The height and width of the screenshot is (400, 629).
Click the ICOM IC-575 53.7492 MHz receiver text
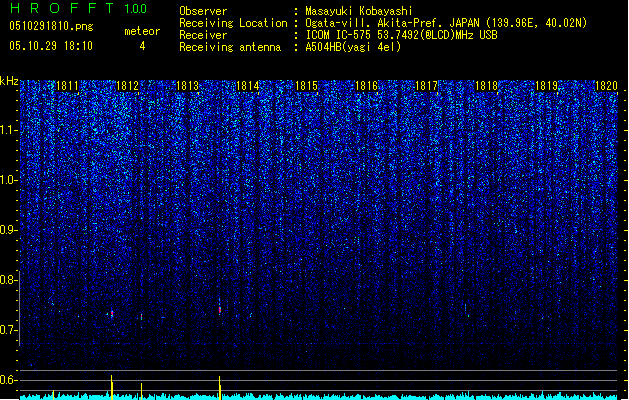pos(401,35)
